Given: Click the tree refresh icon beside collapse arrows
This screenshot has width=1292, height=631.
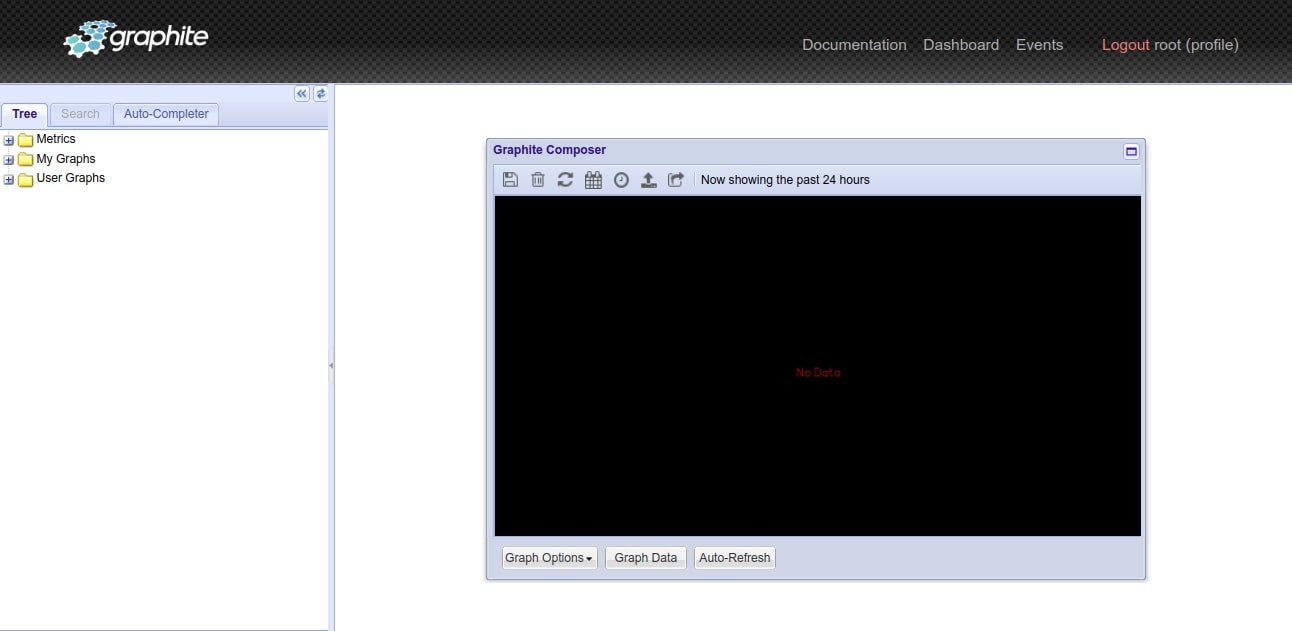Looking at the screenshot, I should (x=320, y=94).
